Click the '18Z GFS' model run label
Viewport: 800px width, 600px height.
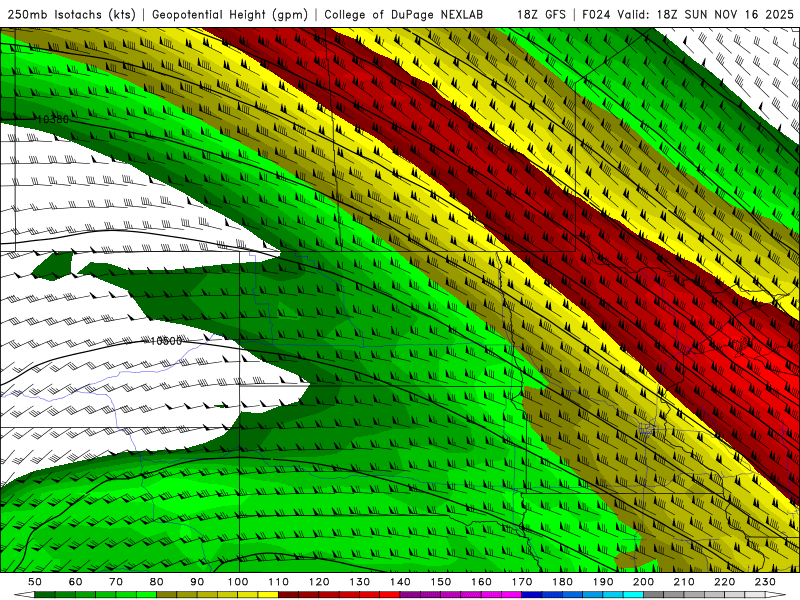542,14
